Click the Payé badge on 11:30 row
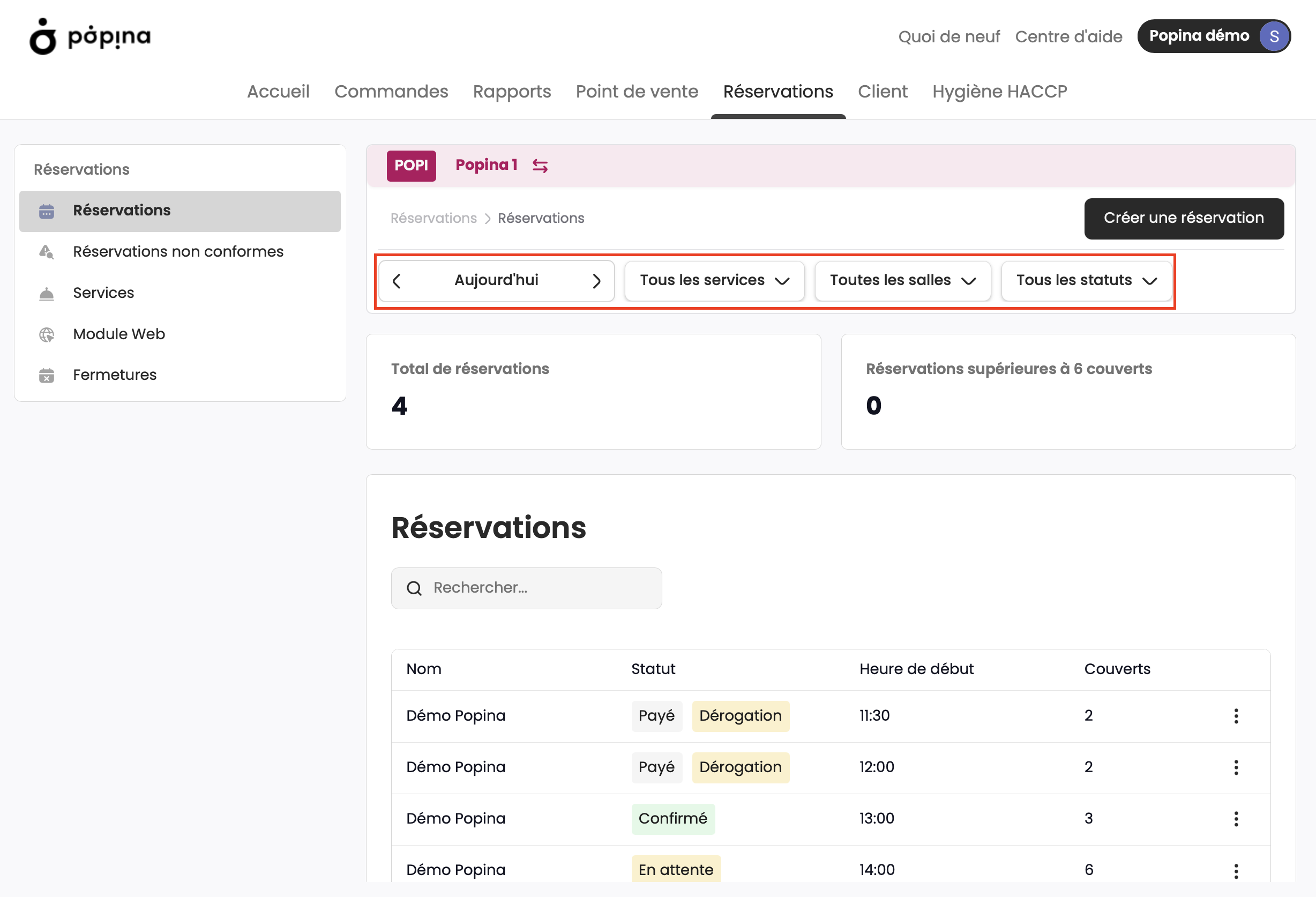Image resolution: width=1316 pixels, height=897 pixels. tap(657, 716)
